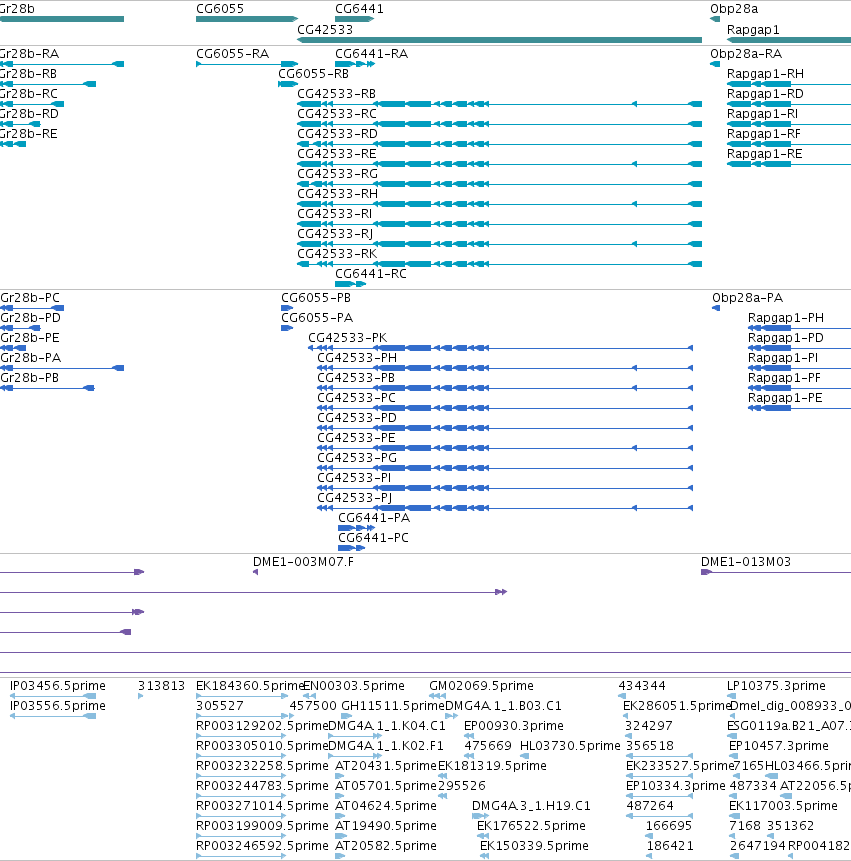Image resolution: width=851 pixels, height=861 pixels.
Task: Select transcript CG42533-RD
Action: tap(337, 134)
